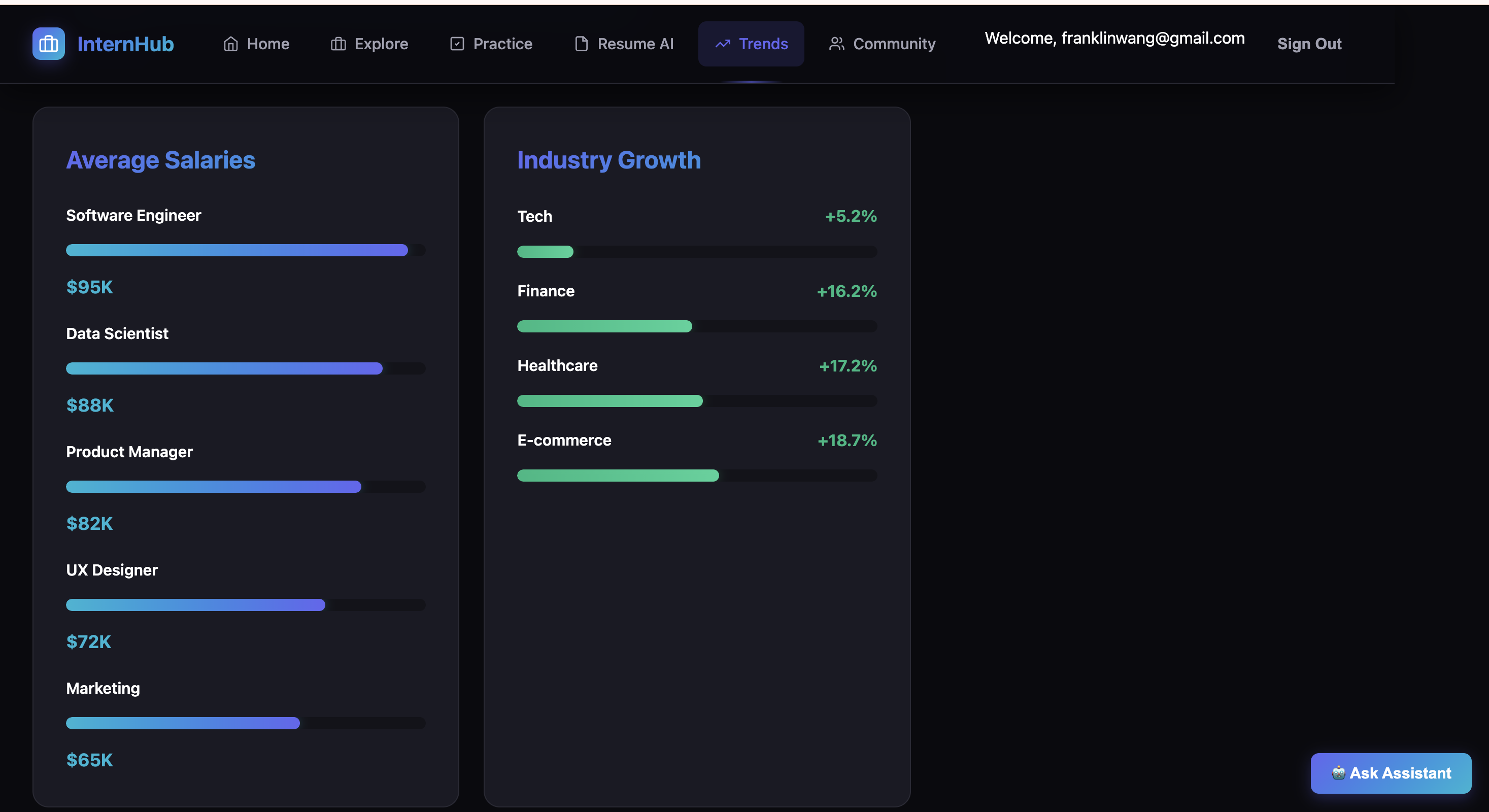Screen dimensions: 1489x812
Task: Click the Community people icon
Action: [836, 44]
